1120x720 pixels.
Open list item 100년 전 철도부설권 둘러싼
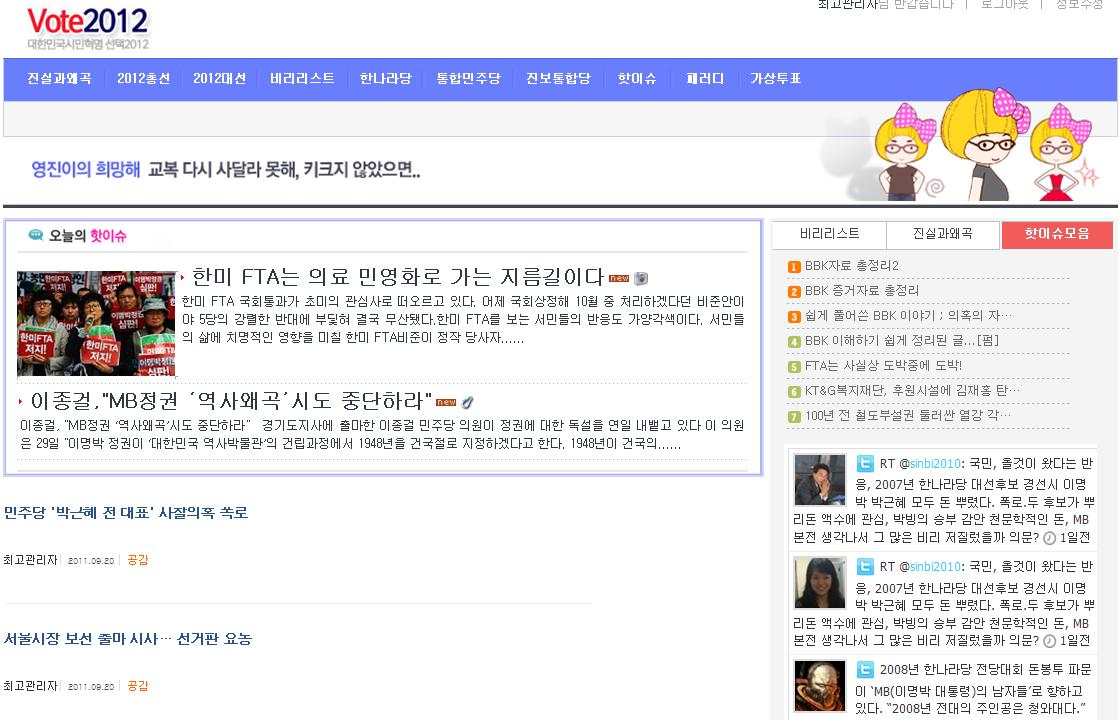pyautogui.click(x=908, y=416)
